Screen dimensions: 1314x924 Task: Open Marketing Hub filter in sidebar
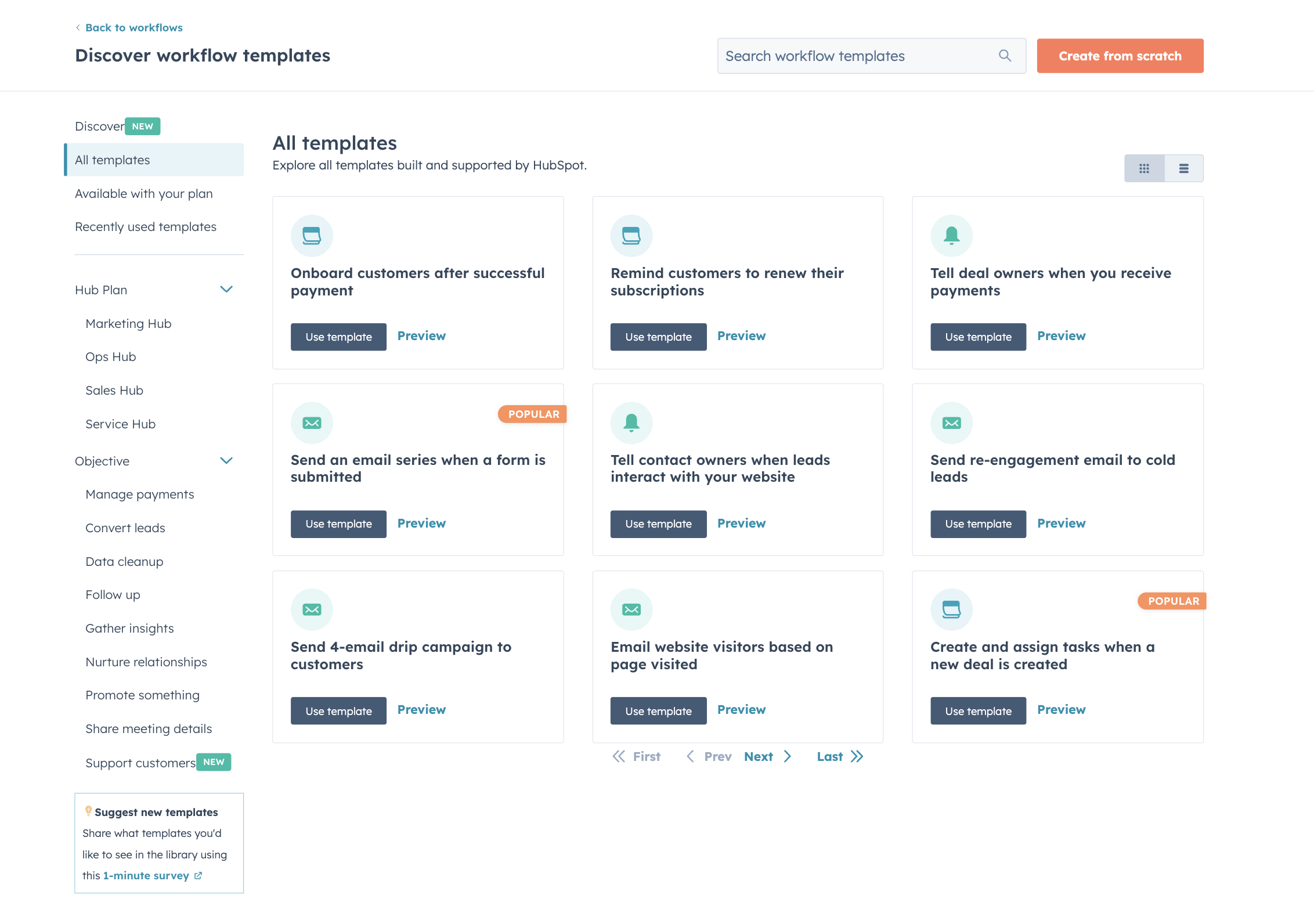pos(128,323)
